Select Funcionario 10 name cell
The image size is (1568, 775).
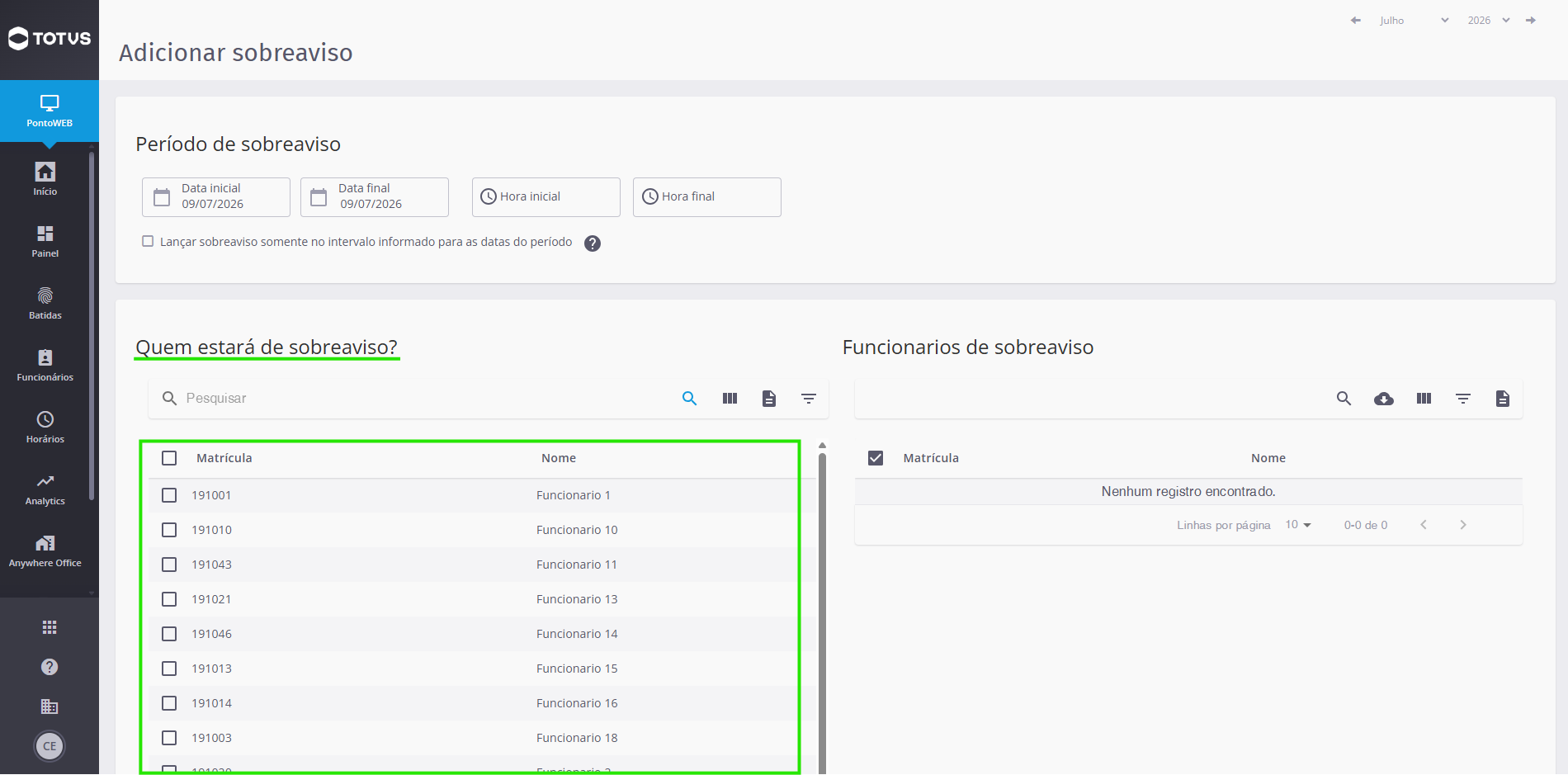click(x=577, y=530)
